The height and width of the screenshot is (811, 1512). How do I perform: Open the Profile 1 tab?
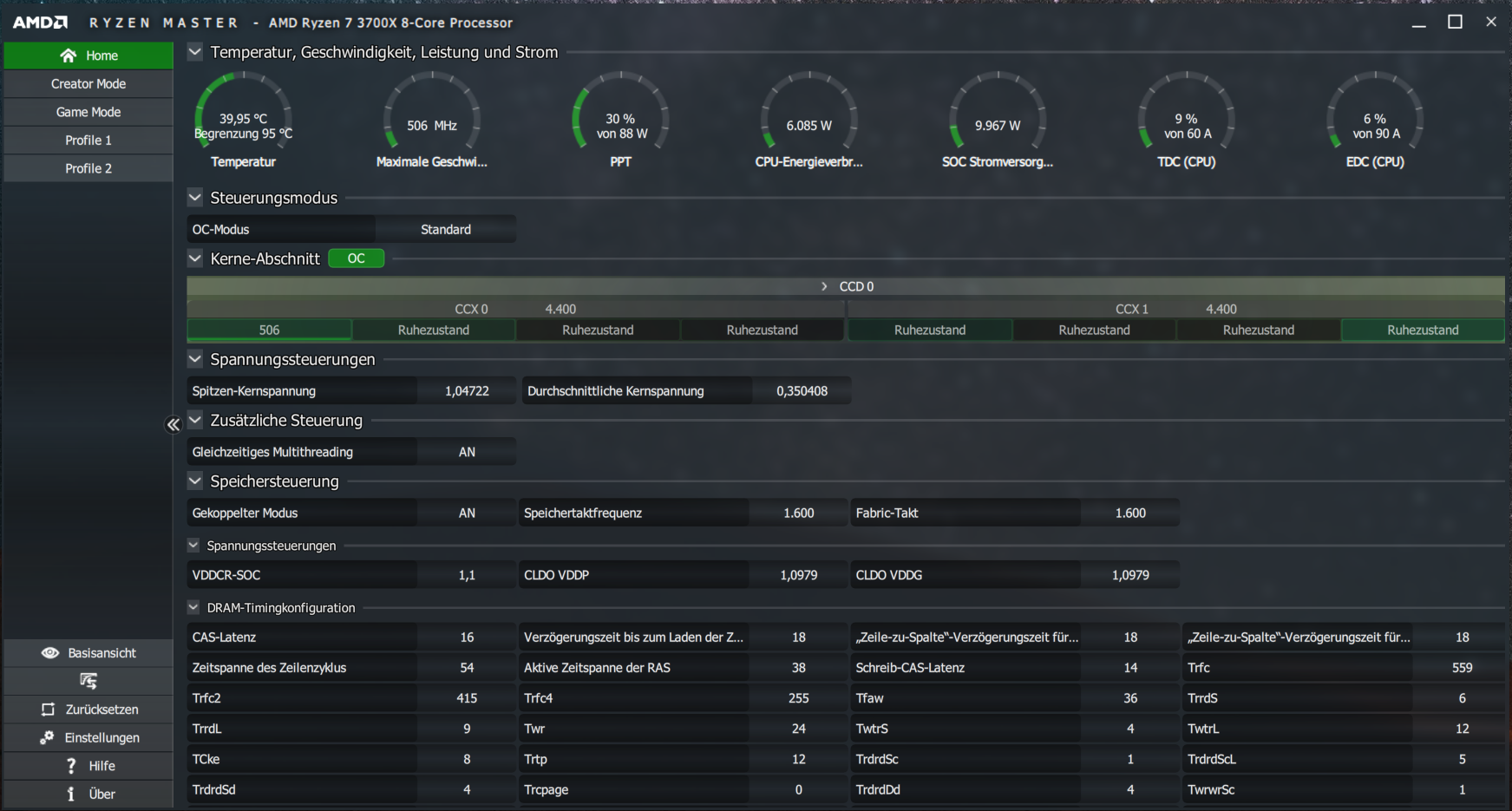[88, 140]
